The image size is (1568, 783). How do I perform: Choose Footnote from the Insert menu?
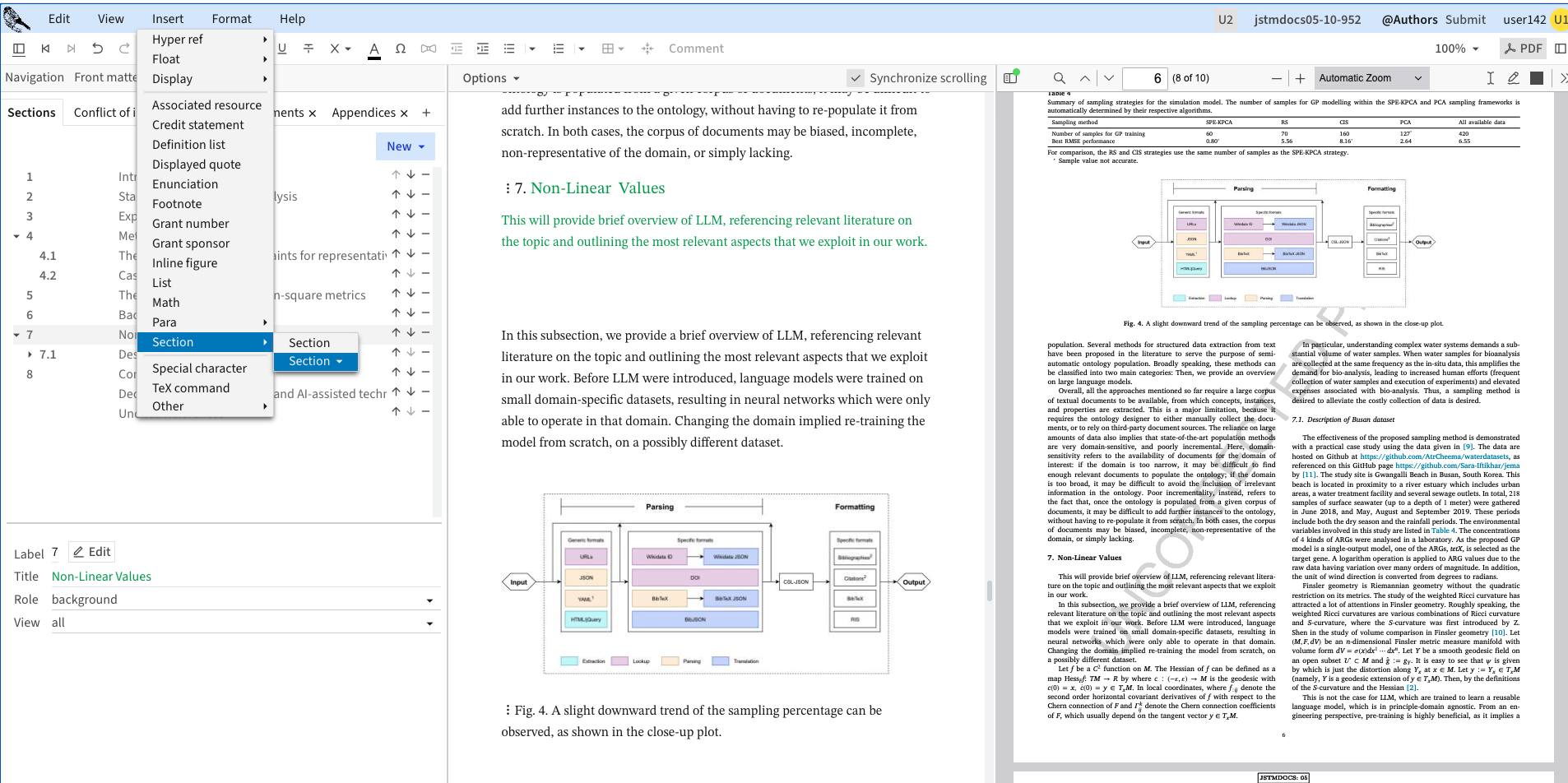click(x=177, y=204)
